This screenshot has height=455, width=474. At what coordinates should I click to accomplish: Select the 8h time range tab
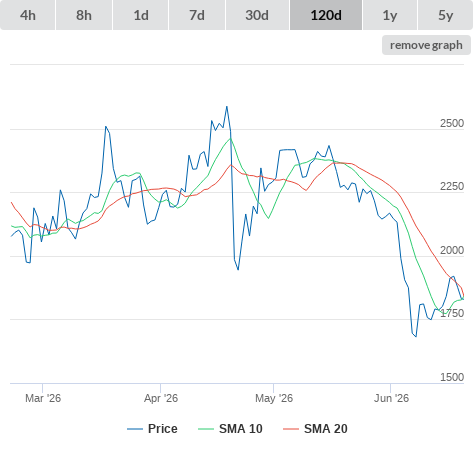tap(84, 15)
